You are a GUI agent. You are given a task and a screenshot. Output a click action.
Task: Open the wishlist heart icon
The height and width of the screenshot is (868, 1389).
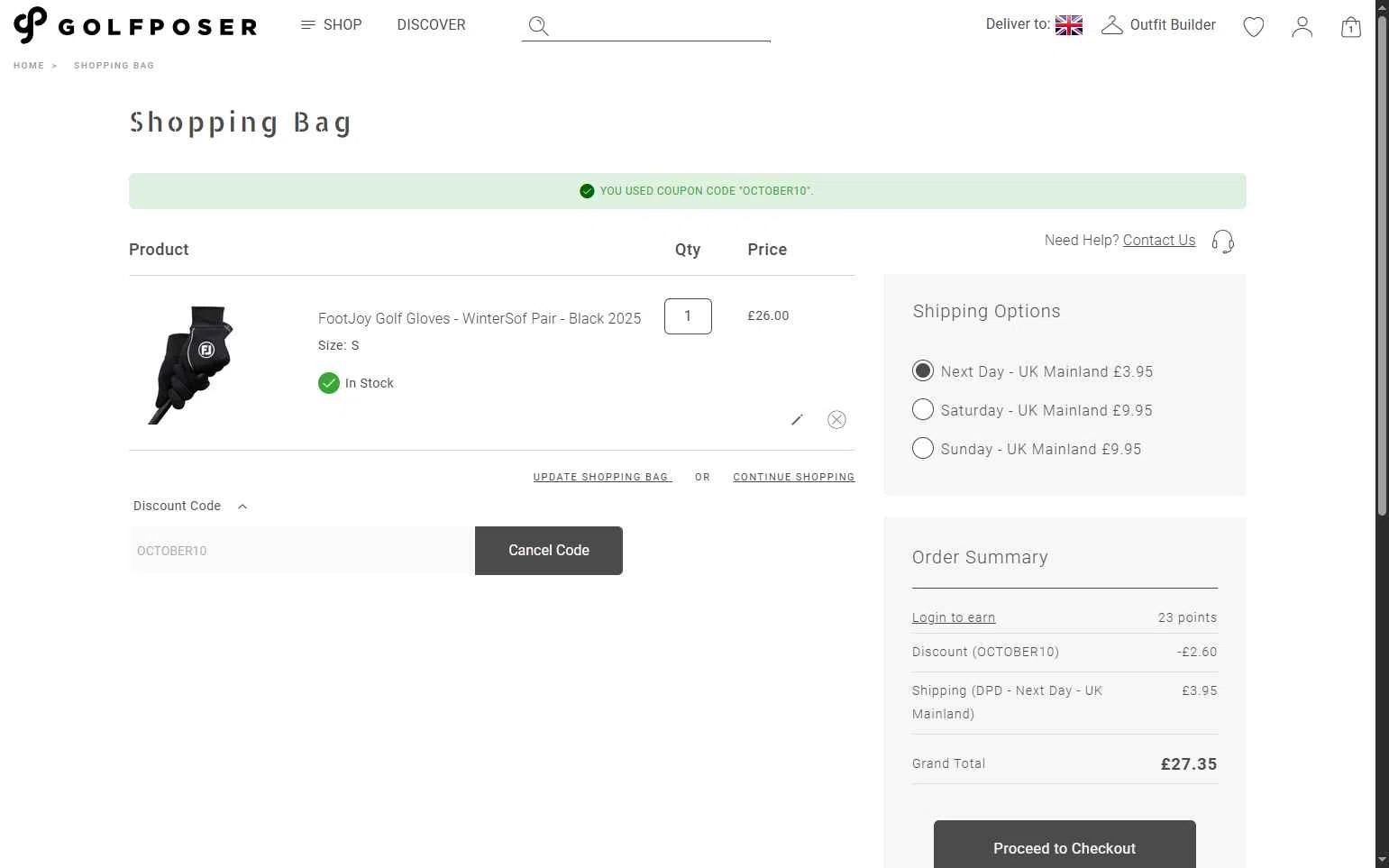[x=1254, y=27]
